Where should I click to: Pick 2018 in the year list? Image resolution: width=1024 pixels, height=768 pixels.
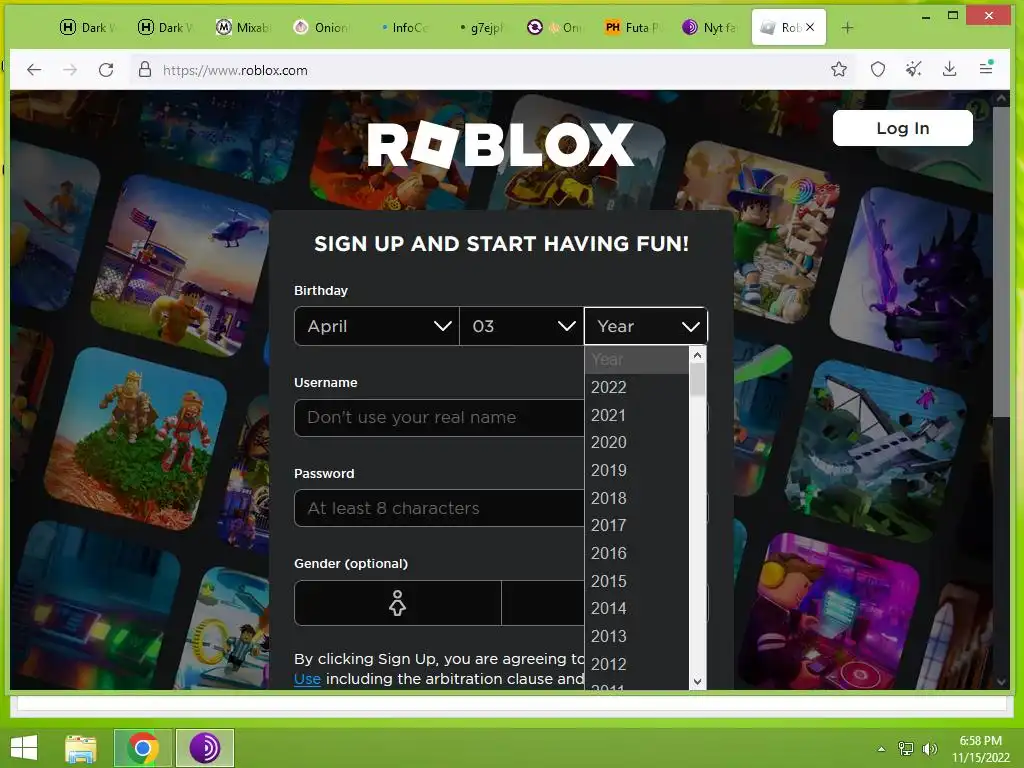[637, 498]
